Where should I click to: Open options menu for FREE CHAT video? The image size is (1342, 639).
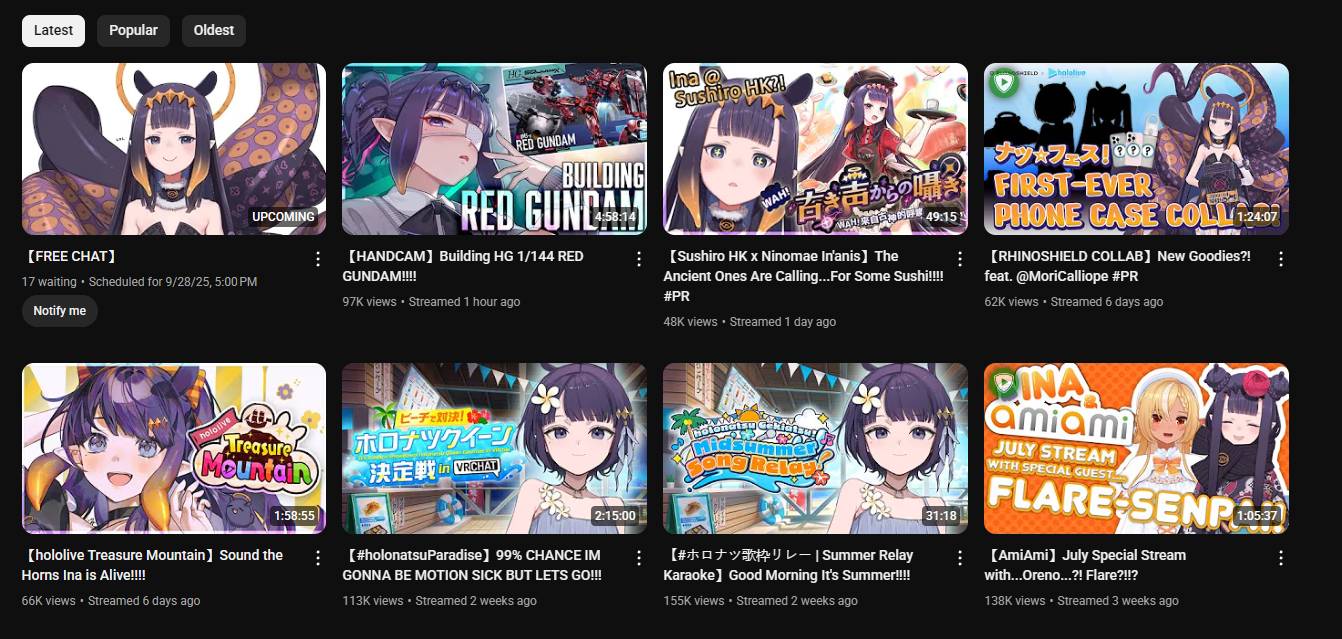(318, 259)
